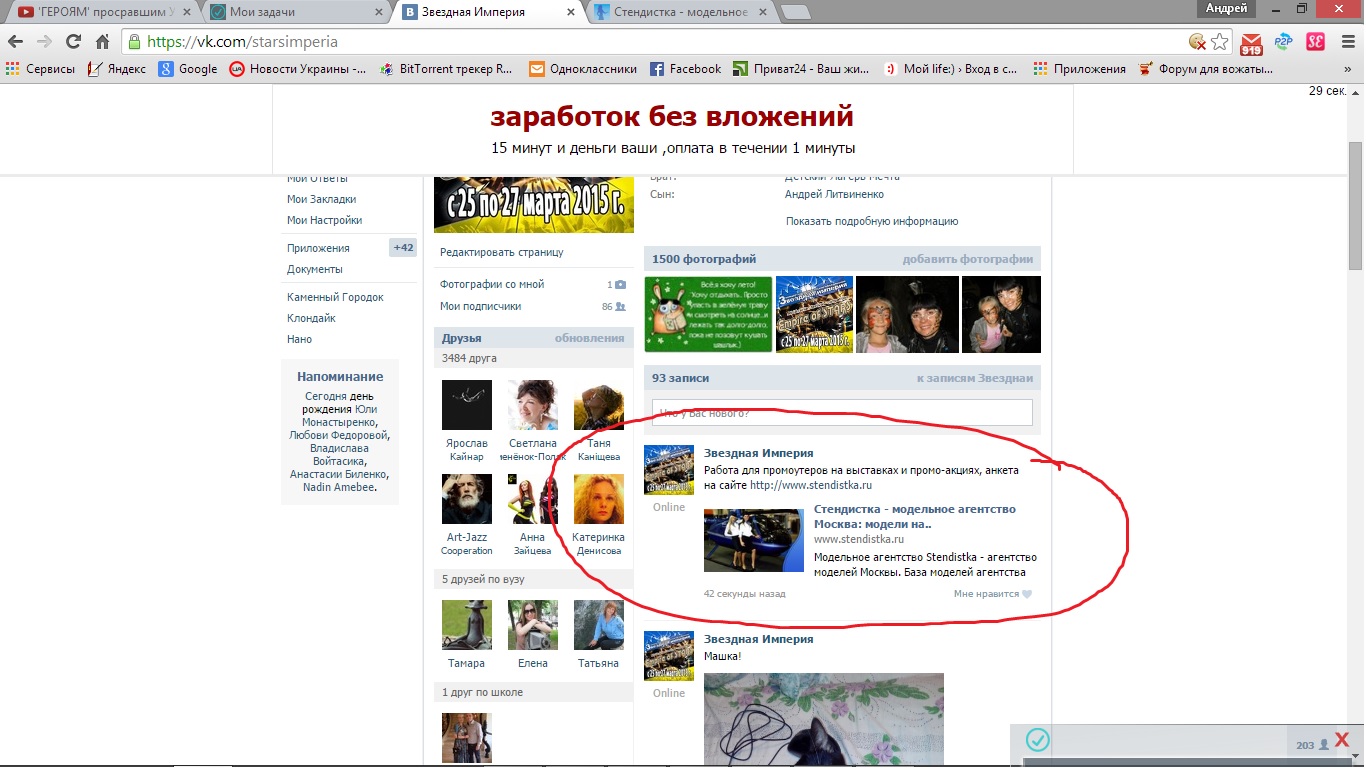
Task: Open the browser home page icon
Action: pos(102,42)
